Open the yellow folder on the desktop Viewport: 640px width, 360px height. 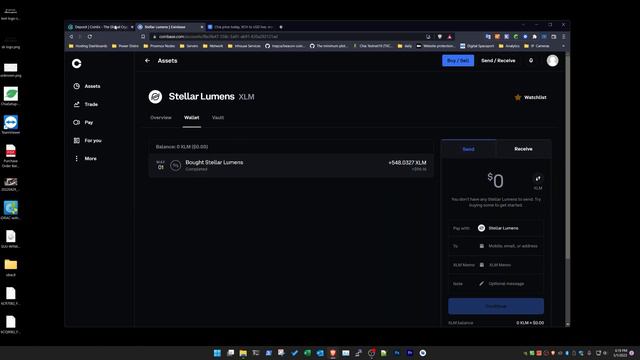point(11,267)
